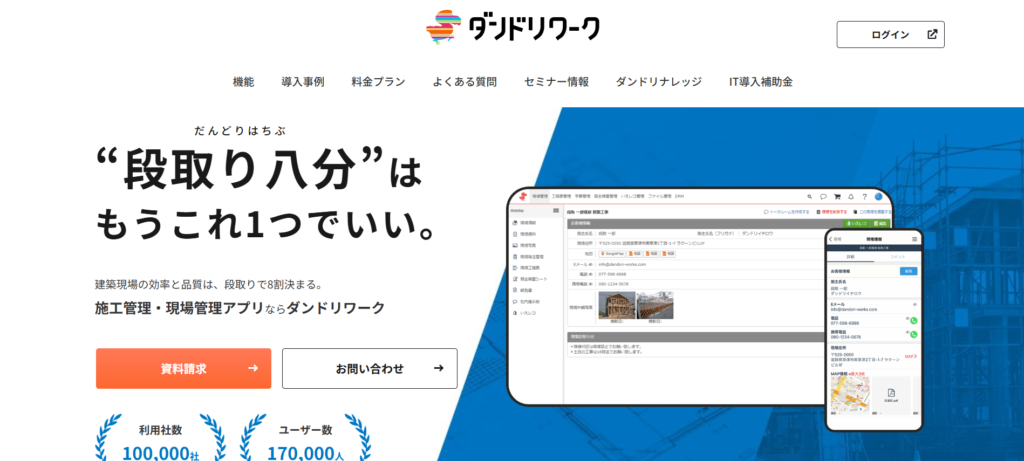Tap the back chevron in the phone mockup header
Screen dimensions: 1024x461
pyautogui.click(x=831, y=239)
